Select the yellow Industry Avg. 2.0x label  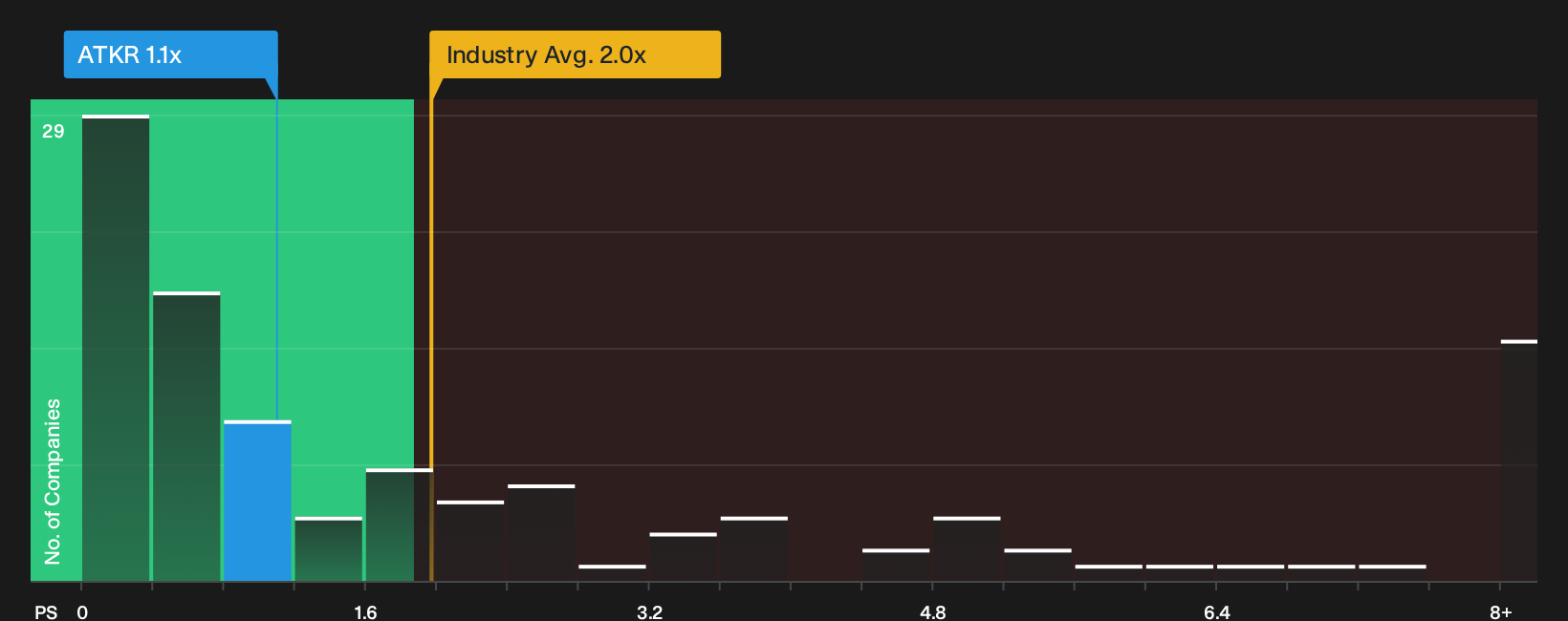[575, 54]
